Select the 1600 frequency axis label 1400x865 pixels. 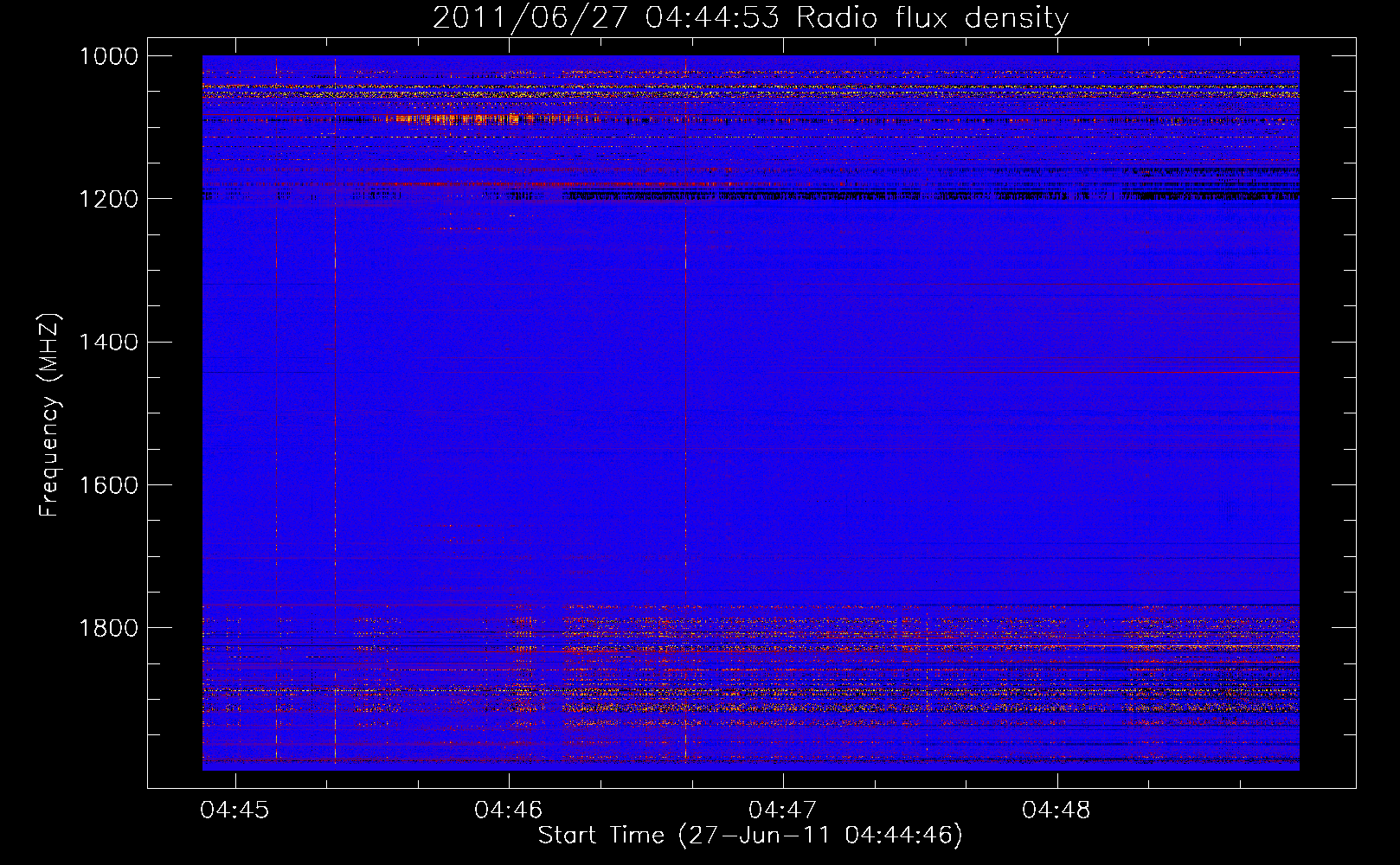click(x=109, y=484)
